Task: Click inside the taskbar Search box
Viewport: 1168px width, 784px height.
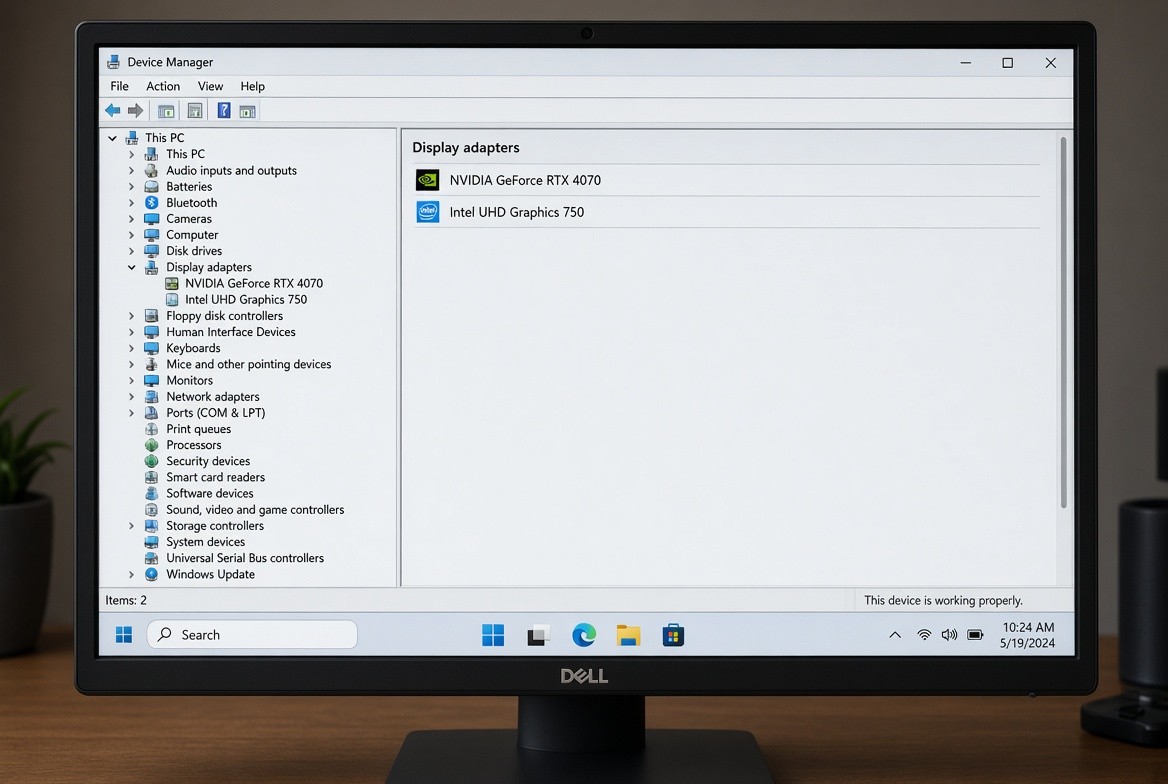Action: [252, 635]
